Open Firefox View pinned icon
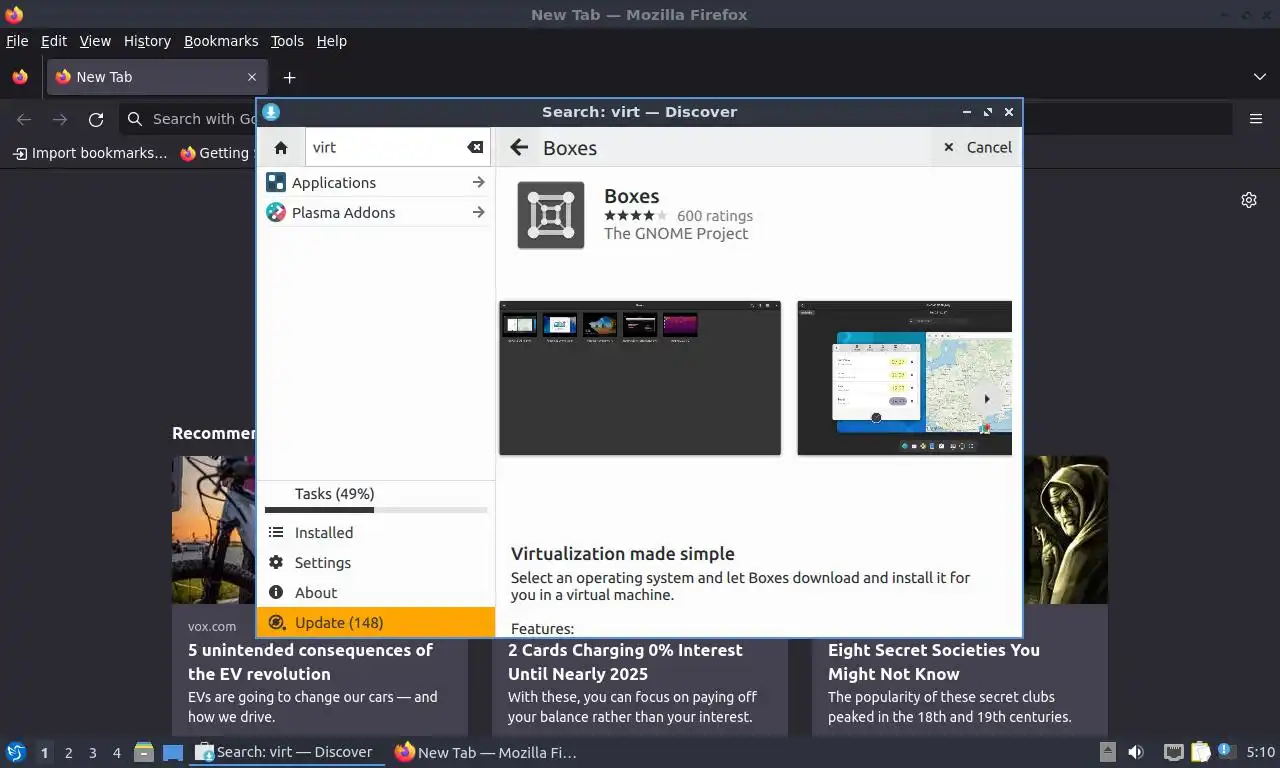 click(x=20, y=77)
